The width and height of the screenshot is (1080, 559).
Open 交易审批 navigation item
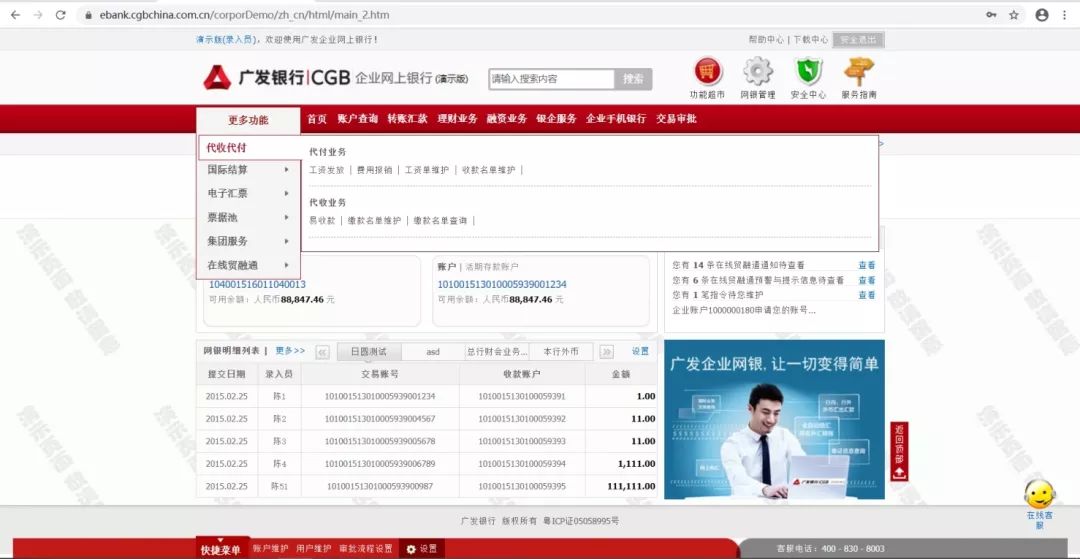(x=676, y=119)
